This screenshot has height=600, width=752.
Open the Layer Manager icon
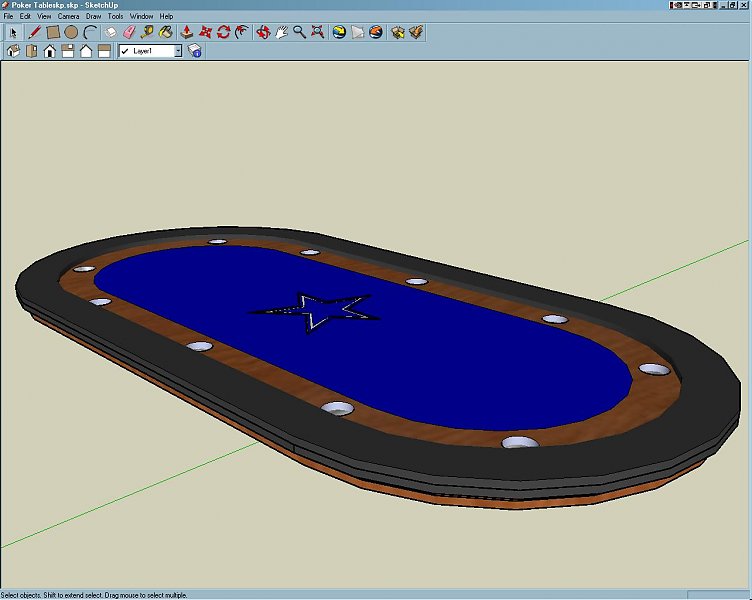tap(194, 51)
